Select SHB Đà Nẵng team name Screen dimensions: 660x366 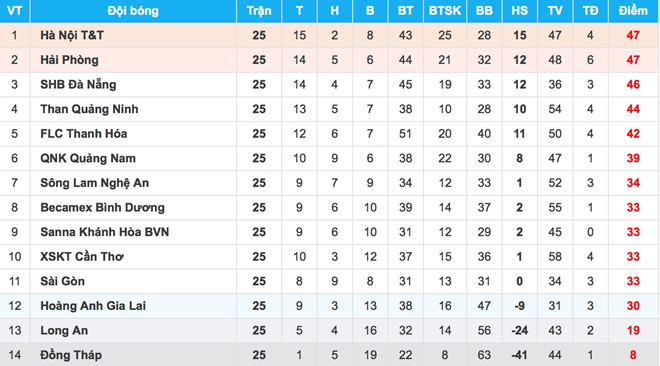(78, 85)
